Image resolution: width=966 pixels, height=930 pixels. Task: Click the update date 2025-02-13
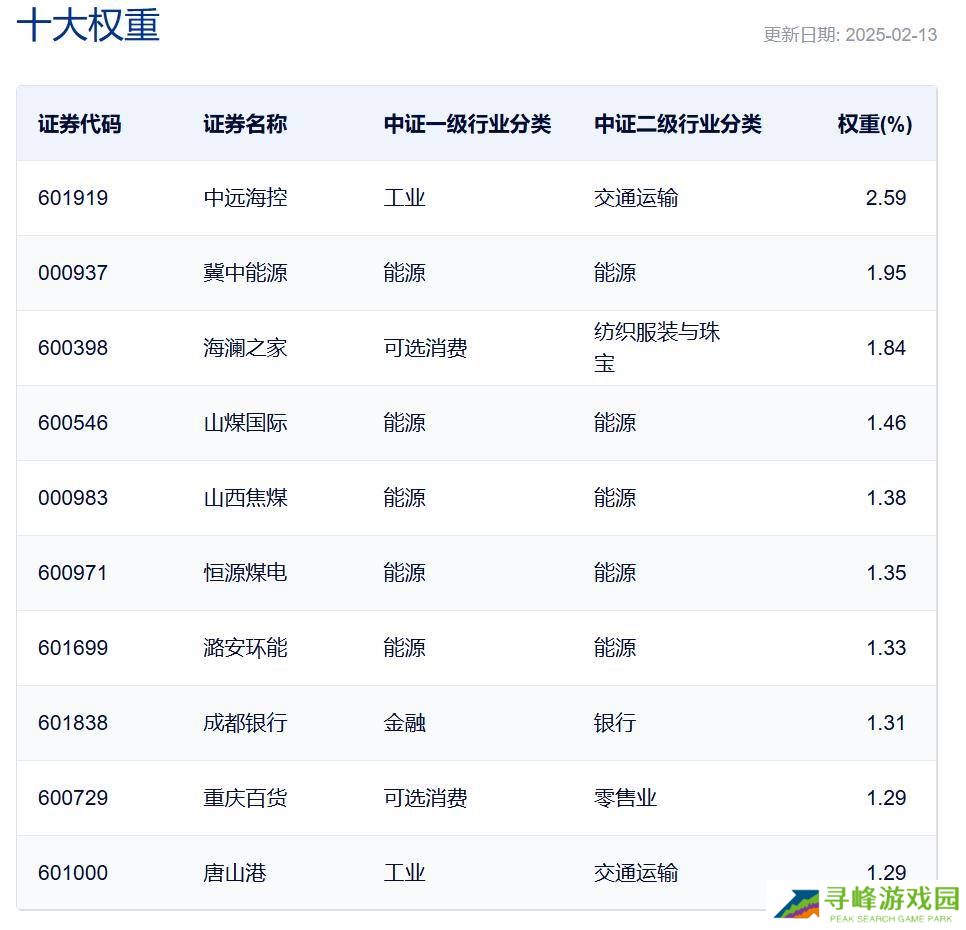click(x=891, y=34)
